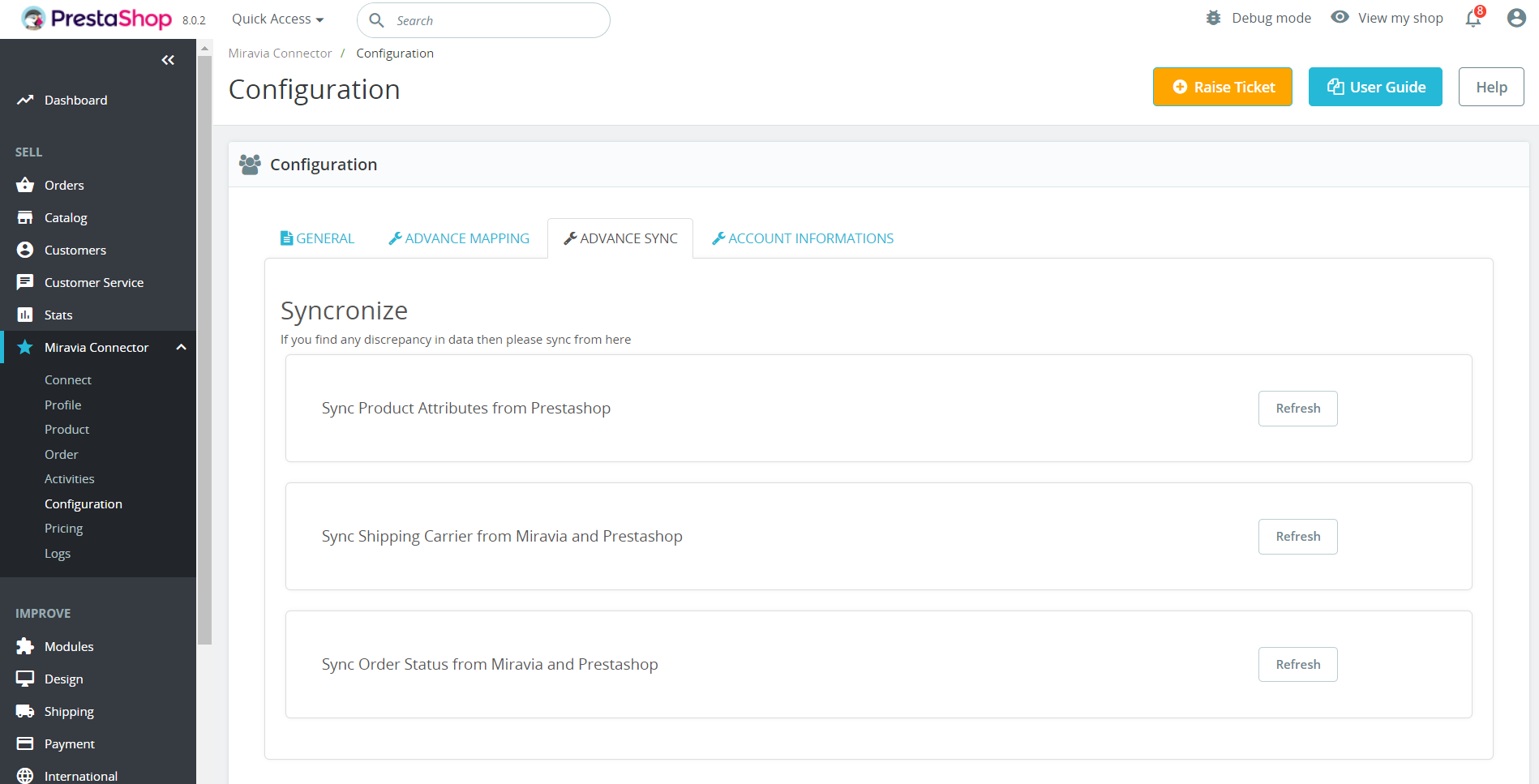1539x784 pixels.
Task: Open the Modules menu label
Action: (69, 646)
